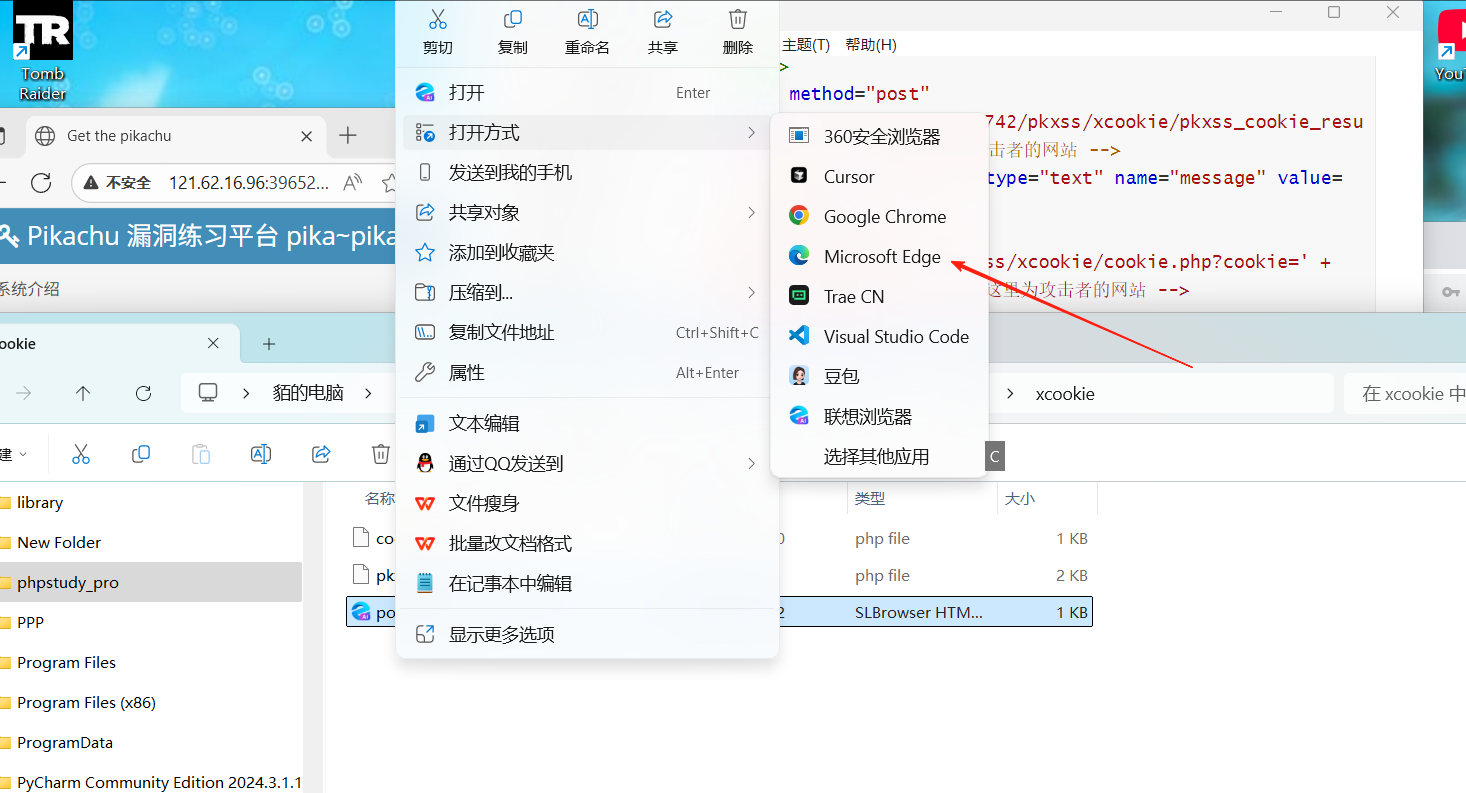The width and height of the screenshot is (1466, 793).
Task: Close the Get the pikachu tab
Action: (307, 136)
